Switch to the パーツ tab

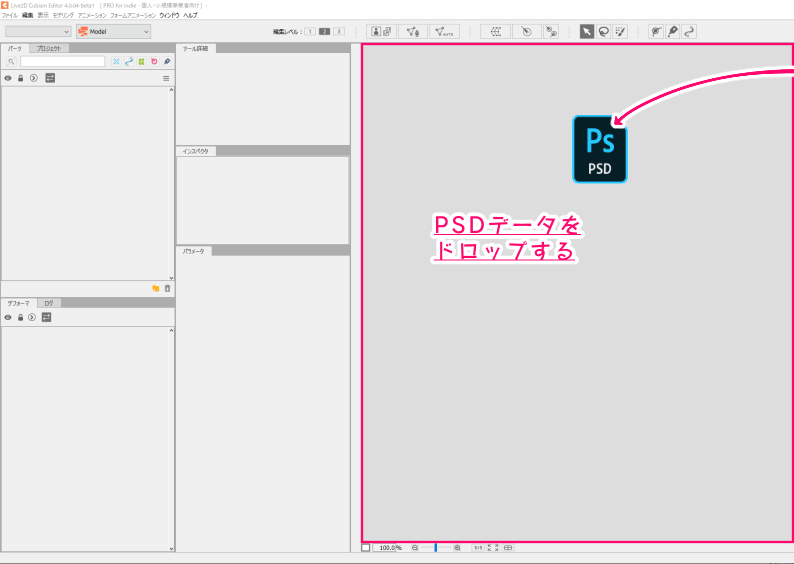[15, 48]
